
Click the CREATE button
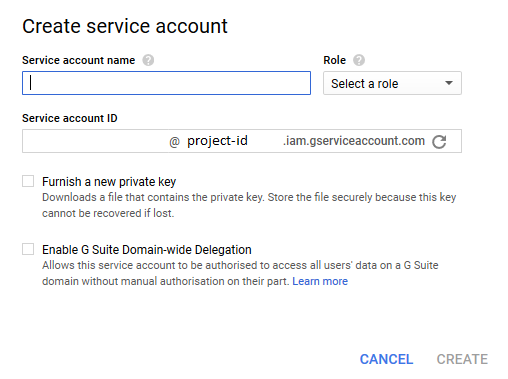462,359
